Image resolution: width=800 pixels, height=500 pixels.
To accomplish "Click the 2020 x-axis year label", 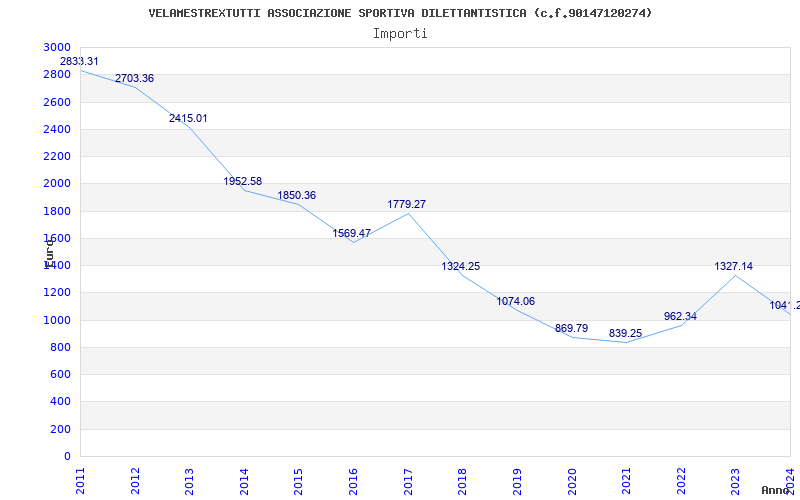I will 572,481.
